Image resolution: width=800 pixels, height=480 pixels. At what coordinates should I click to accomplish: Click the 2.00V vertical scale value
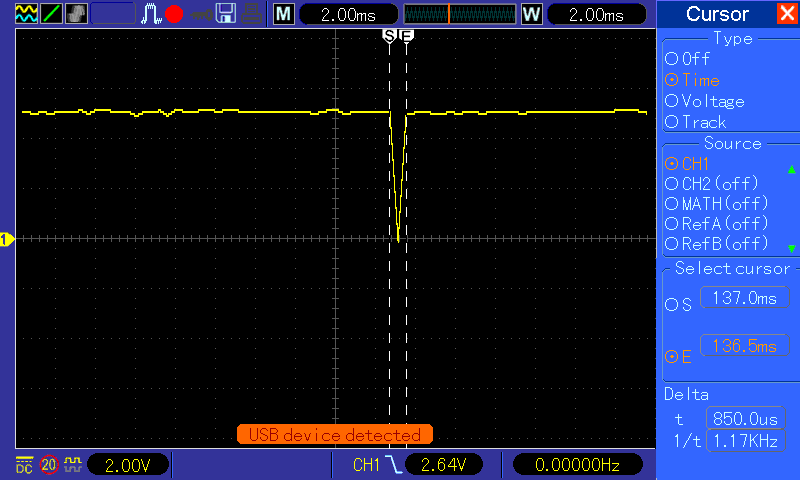tap(128, 465)
